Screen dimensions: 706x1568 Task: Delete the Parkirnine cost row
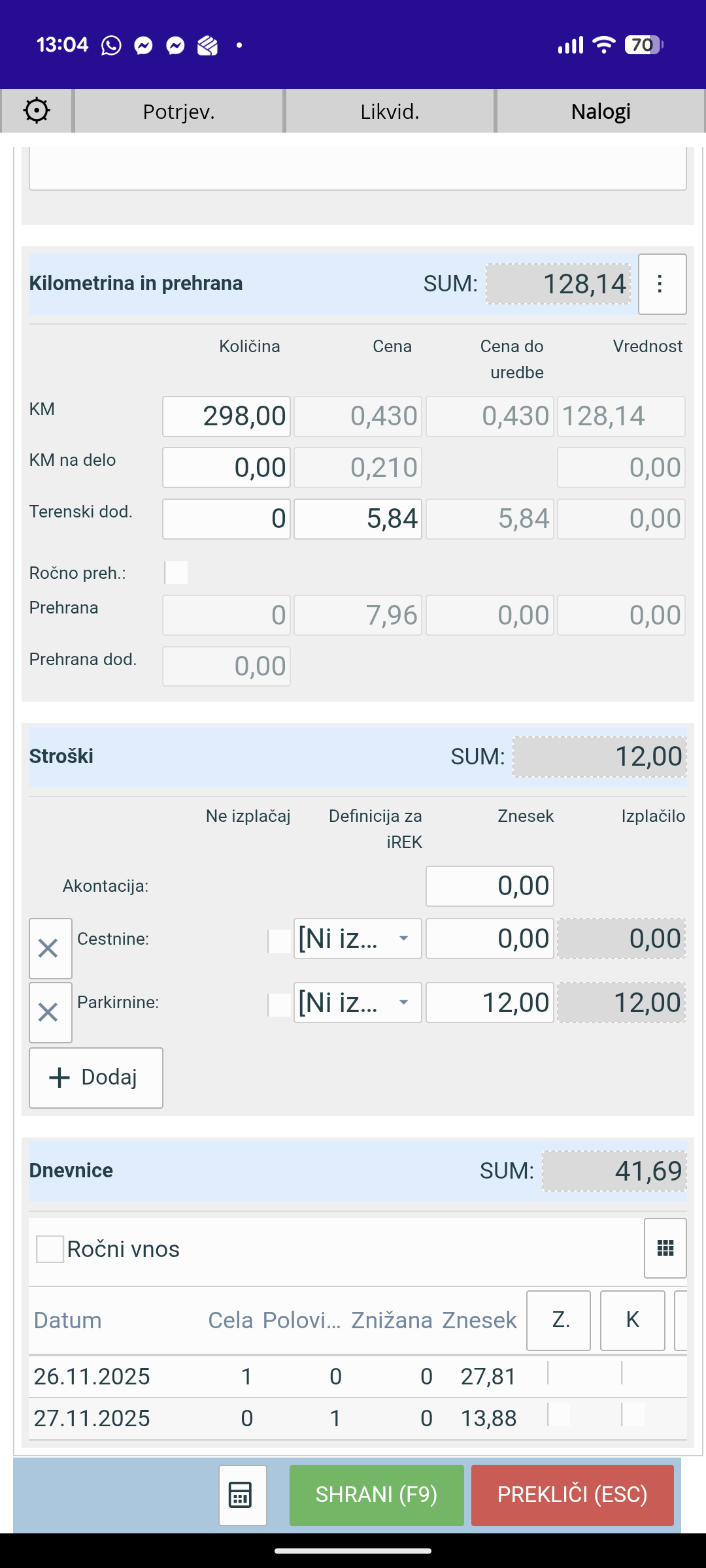(50, 1012)
